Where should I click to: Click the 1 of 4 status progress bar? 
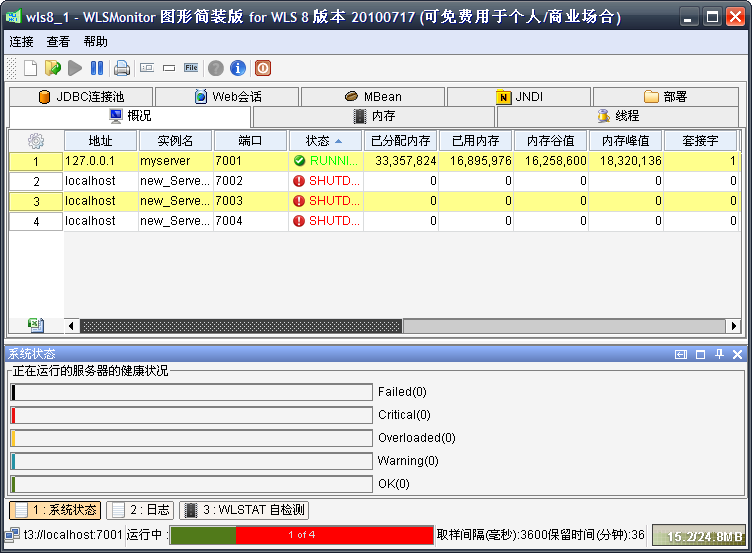click(x=302, y=535)
